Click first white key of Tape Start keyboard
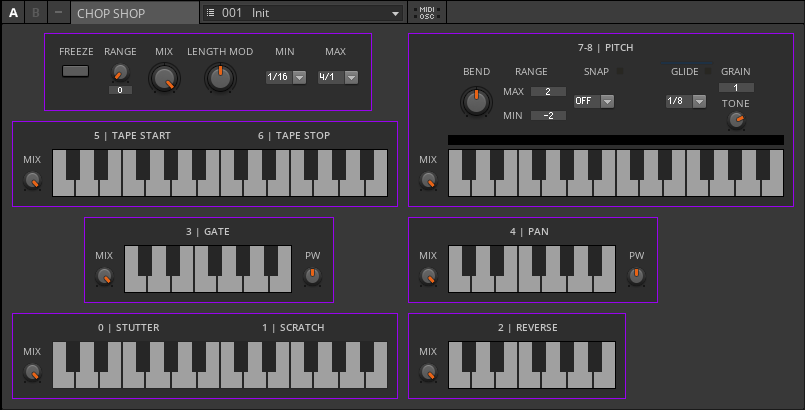 click(x=64, y=187)
